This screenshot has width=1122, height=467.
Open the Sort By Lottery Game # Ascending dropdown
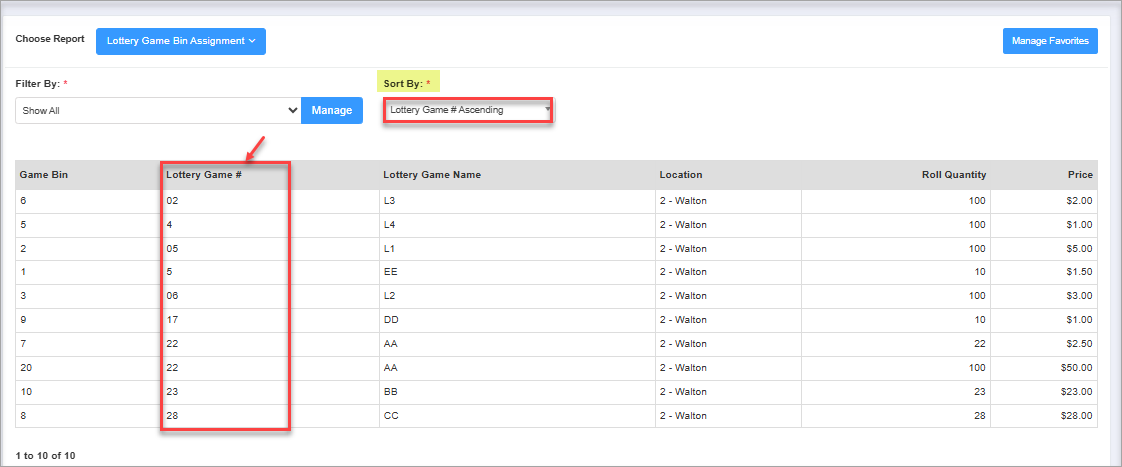[x=468, y=110]
